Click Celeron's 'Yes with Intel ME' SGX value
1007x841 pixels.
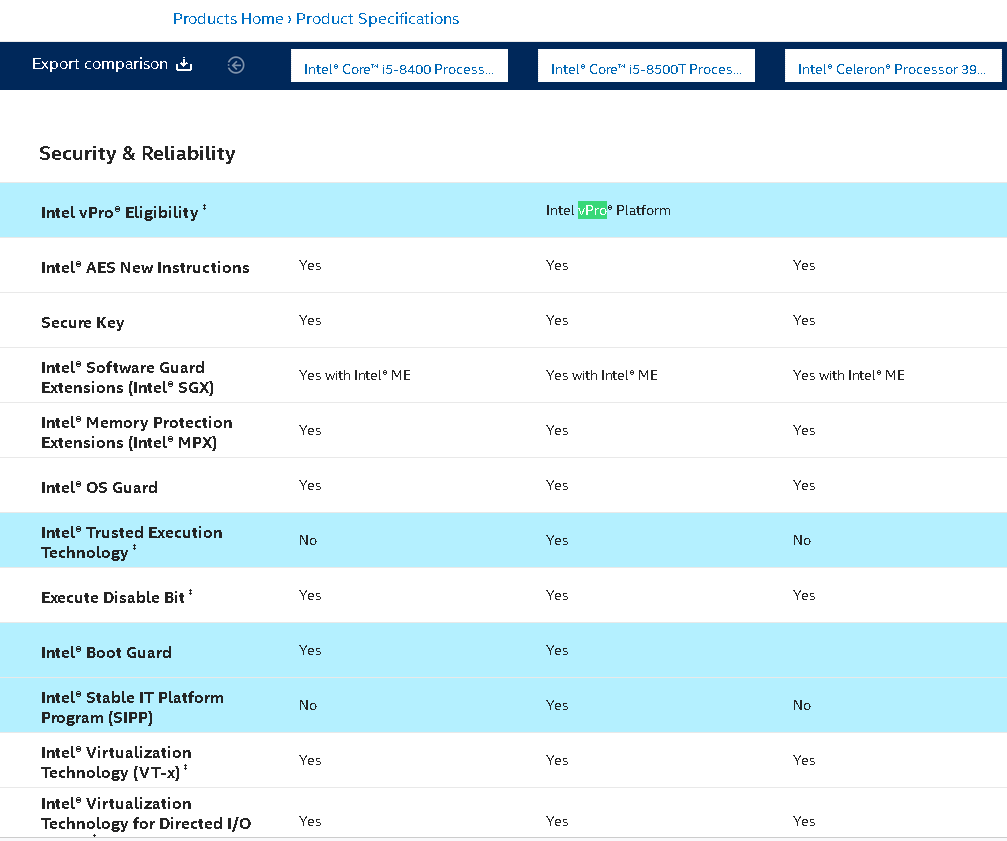848,375
